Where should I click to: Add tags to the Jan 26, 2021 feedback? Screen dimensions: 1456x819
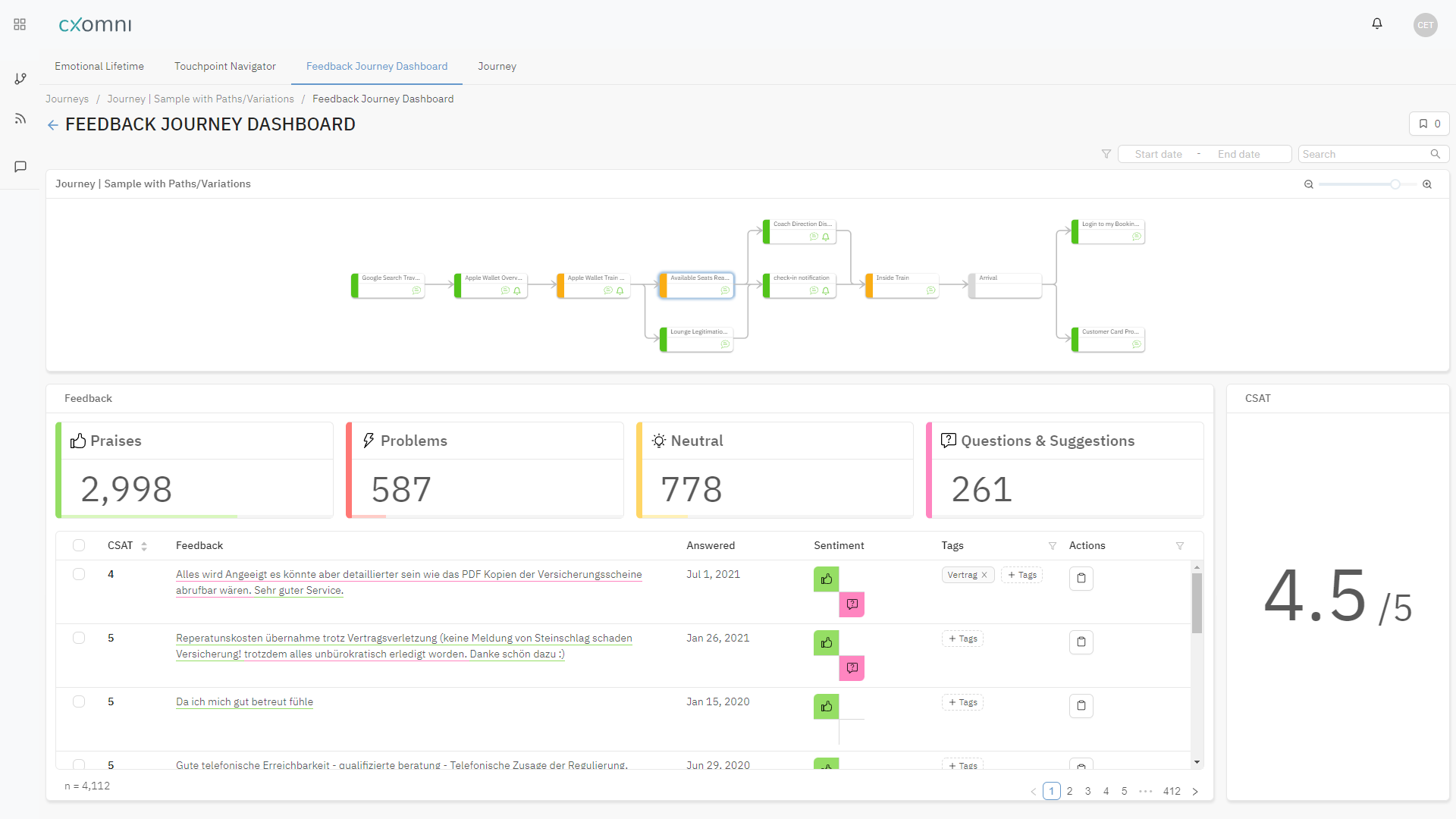pyautogui.click(x=962, y=639)
